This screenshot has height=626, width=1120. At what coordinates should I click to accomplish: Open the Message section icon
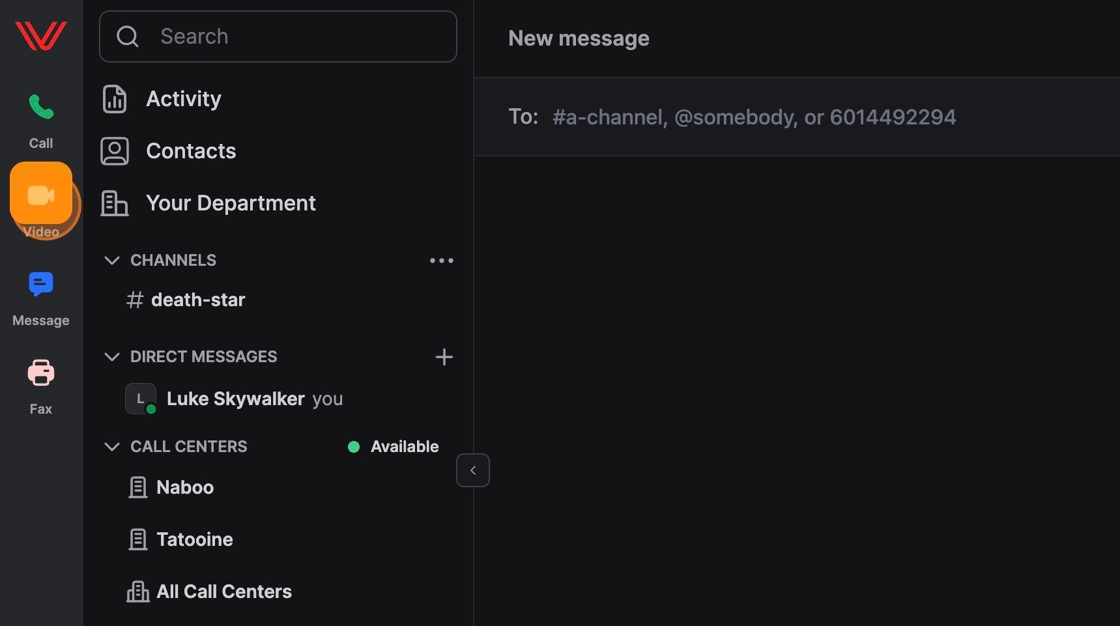point(41,285)
